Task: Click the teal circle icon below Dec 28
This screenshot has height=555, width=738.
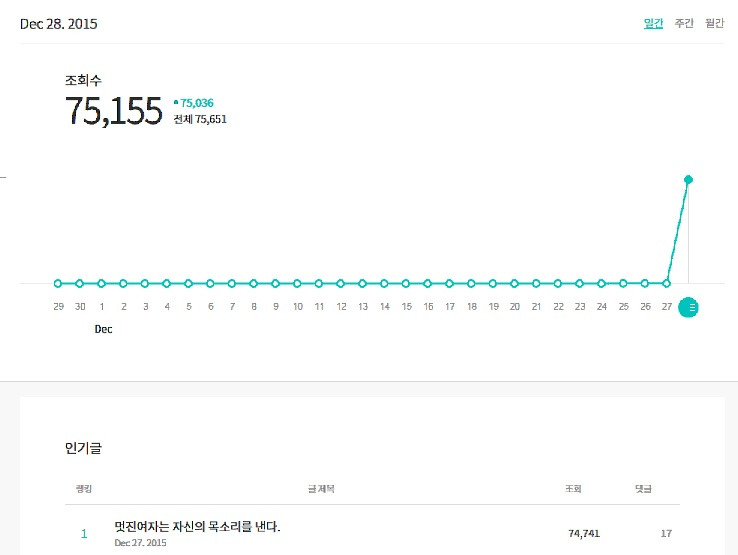Action: pos(688,307)
